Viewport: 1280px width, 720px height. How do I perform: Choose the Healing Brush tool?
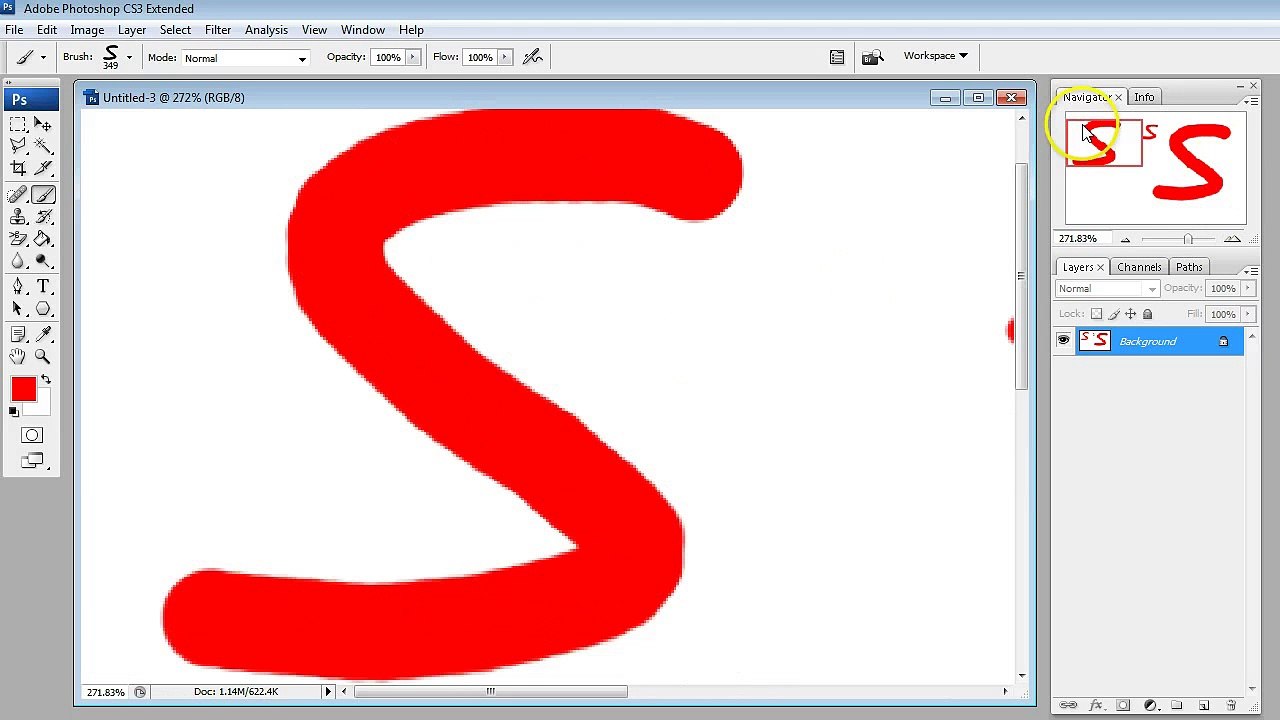18,195
